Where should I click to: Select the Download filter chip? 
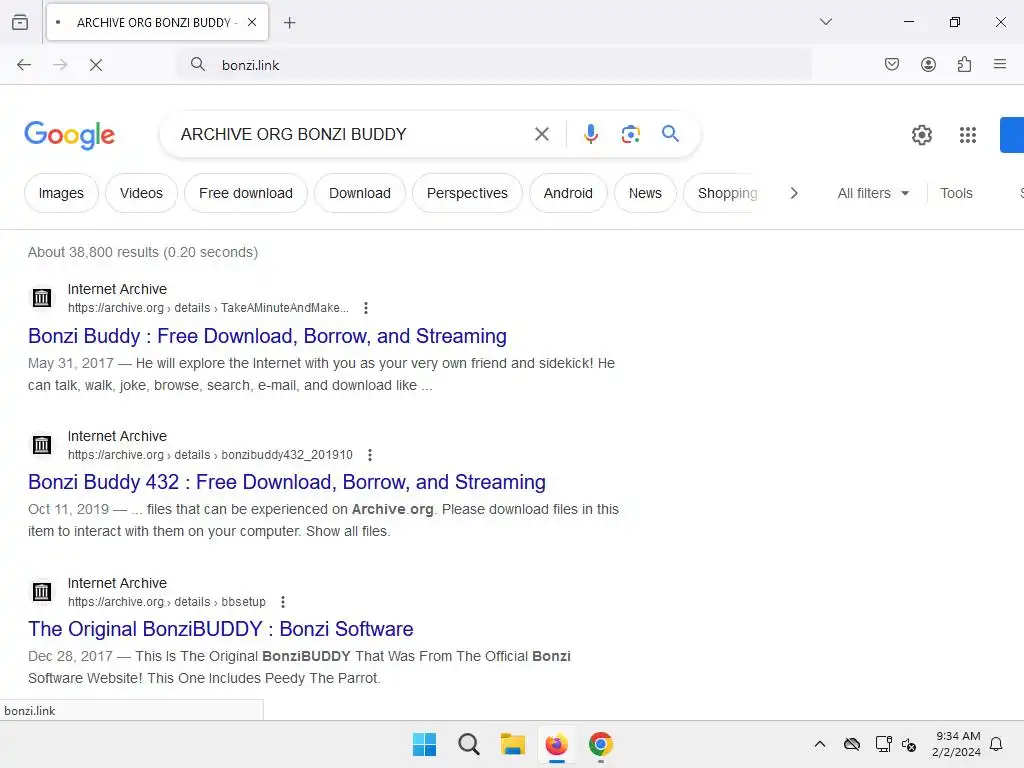pyautogui.click(x=360, y=193)
